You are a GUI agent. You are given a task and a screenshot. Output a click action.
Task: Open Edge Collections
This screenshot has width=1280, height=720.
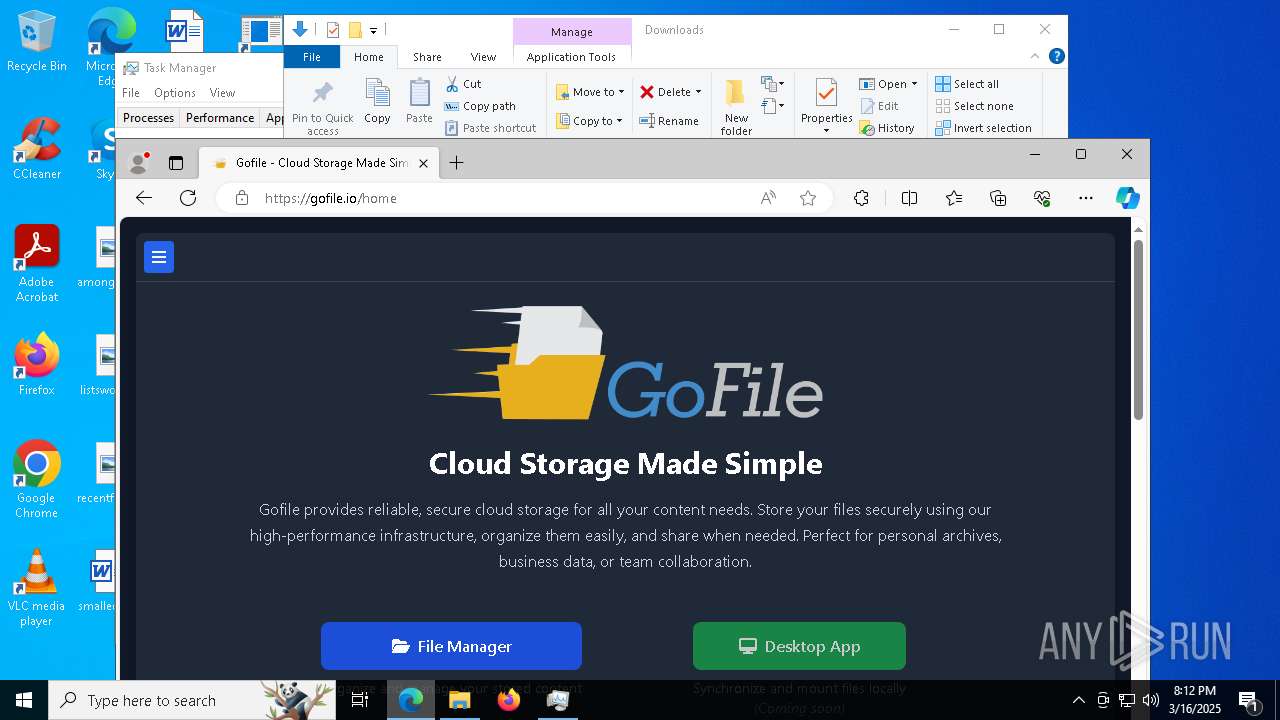coord(998,198)
